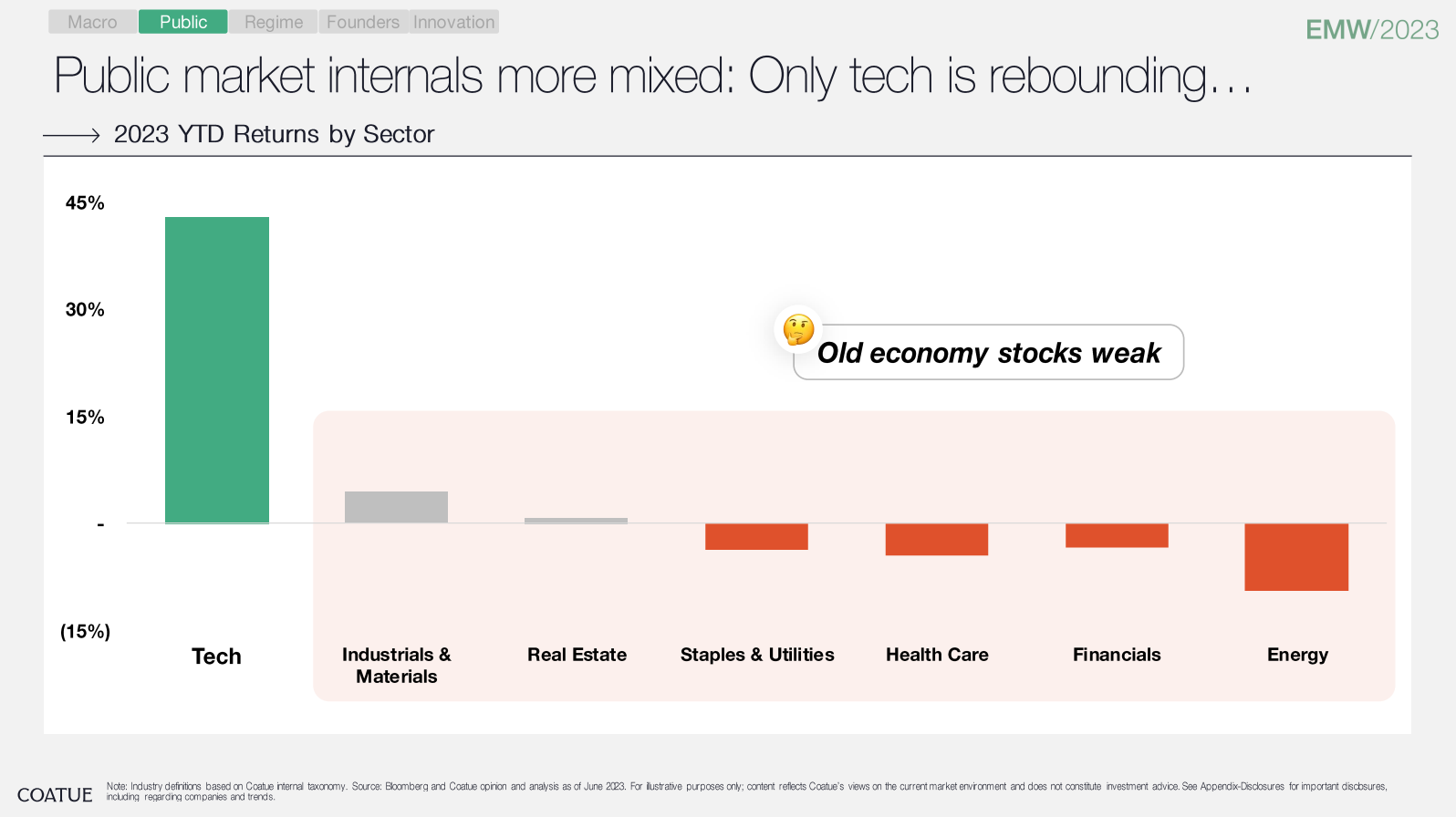Click the red Health Care bar
Viewport: 1456px width, 817px height.
[937, 540]
